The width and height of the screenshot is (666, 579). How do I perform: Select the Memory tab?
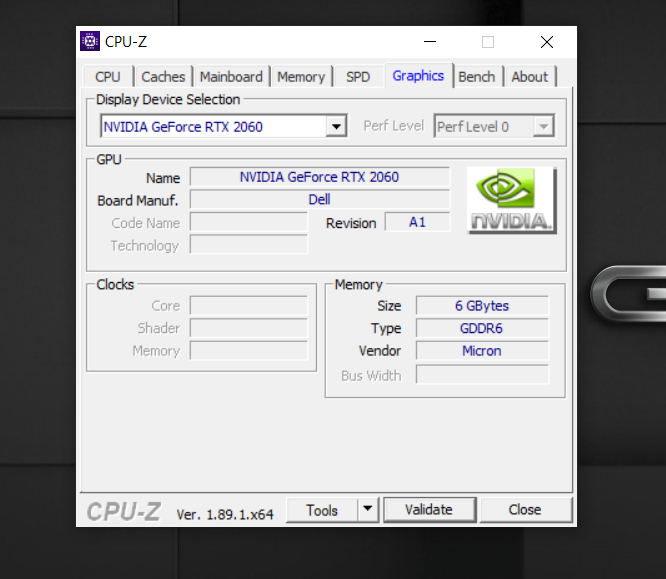301,77
